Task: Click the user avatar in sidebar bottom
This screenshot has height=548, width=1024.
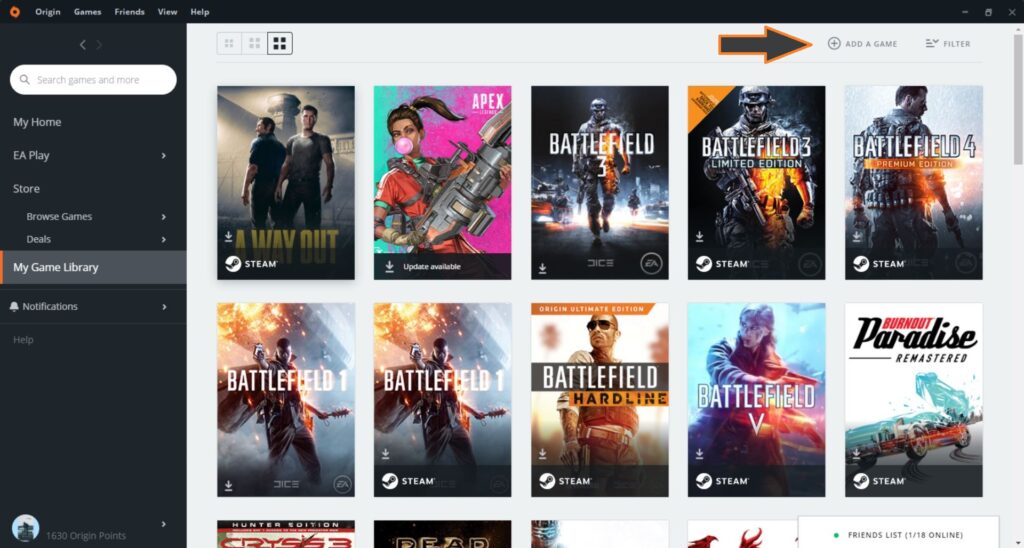Action: coord(25,528)
